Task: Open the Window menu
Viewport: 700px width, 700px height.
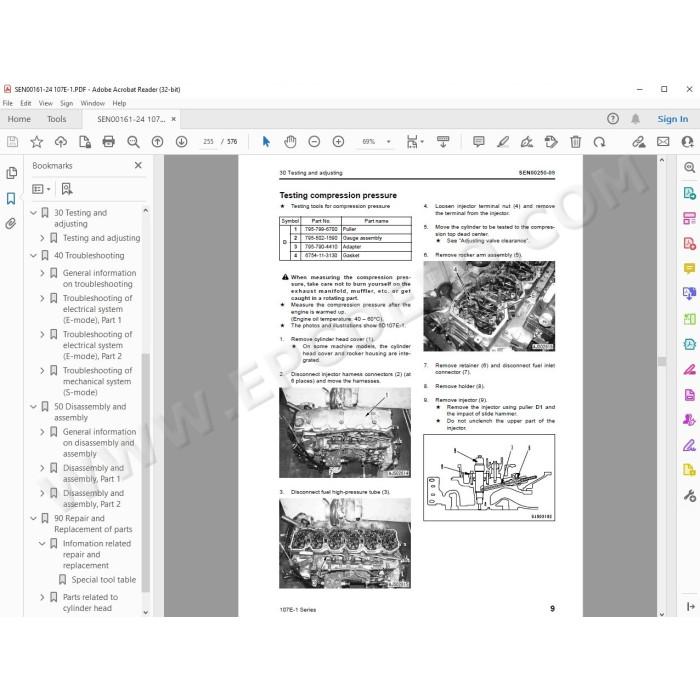Action: point(92,103)
